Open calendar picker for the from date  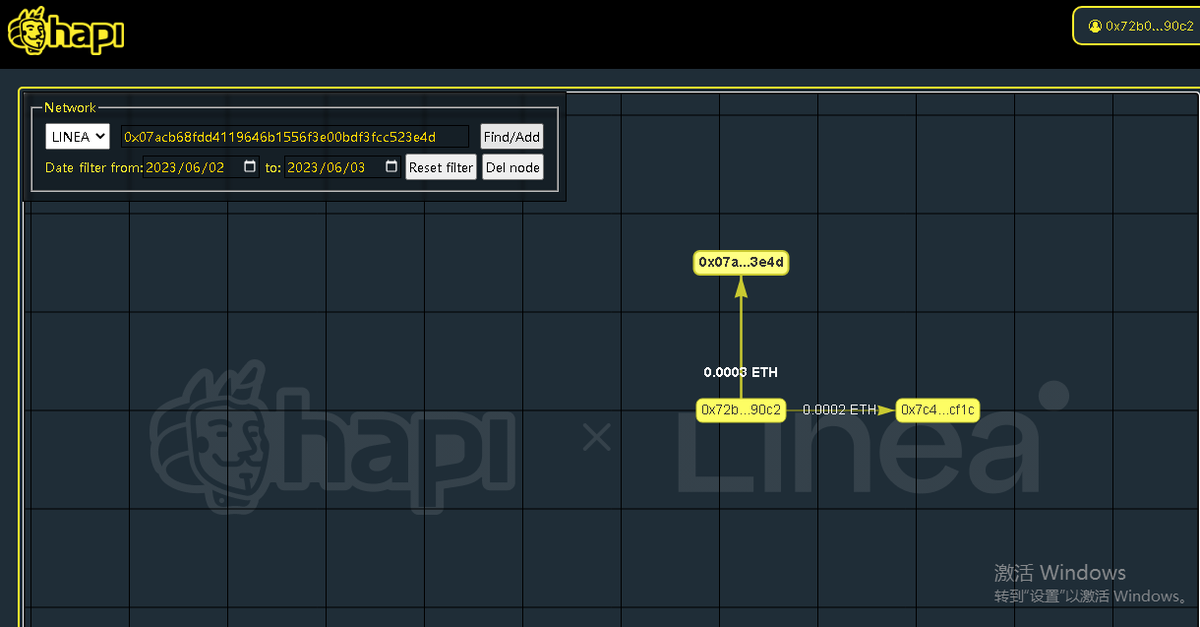(x=250, y=167)
